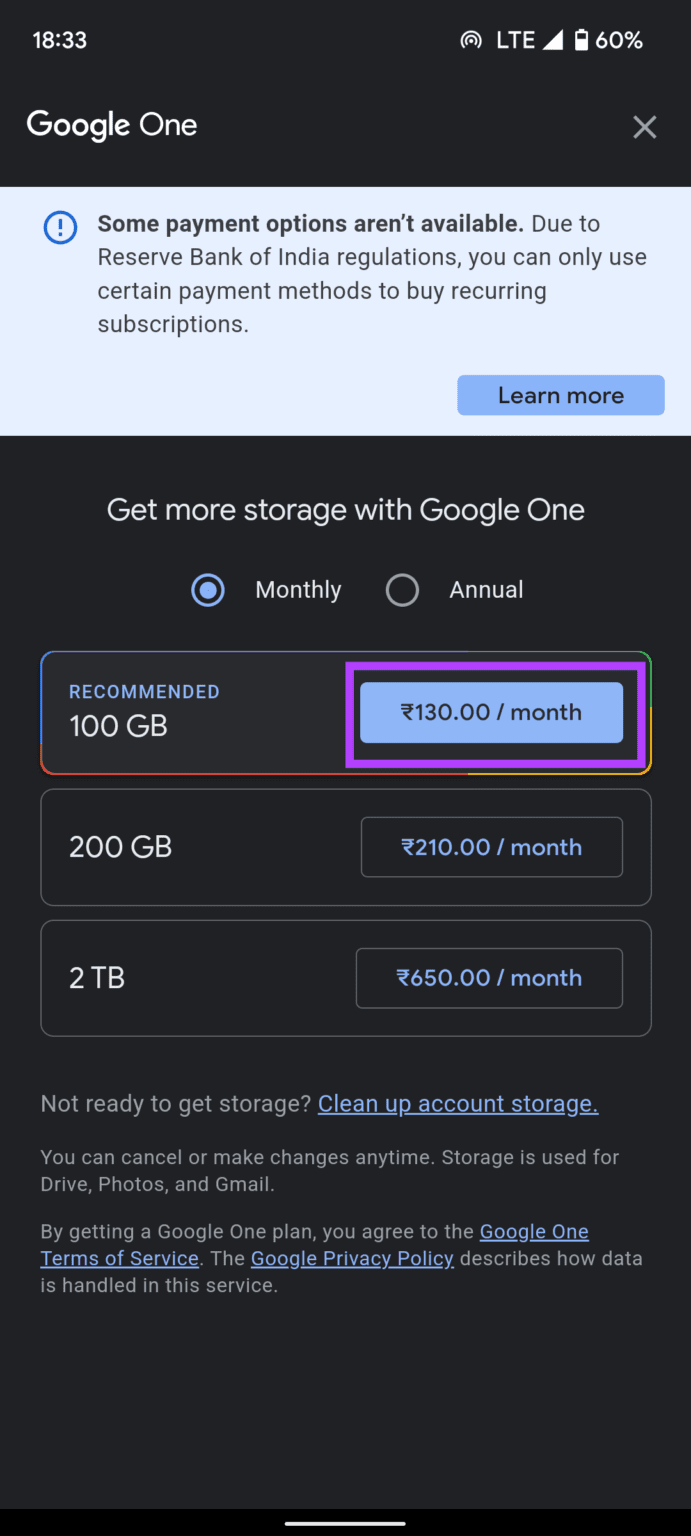Select the recommended 100 GB plan card
Viewport: 691px width, 1536px height.
tap(180, 712)
